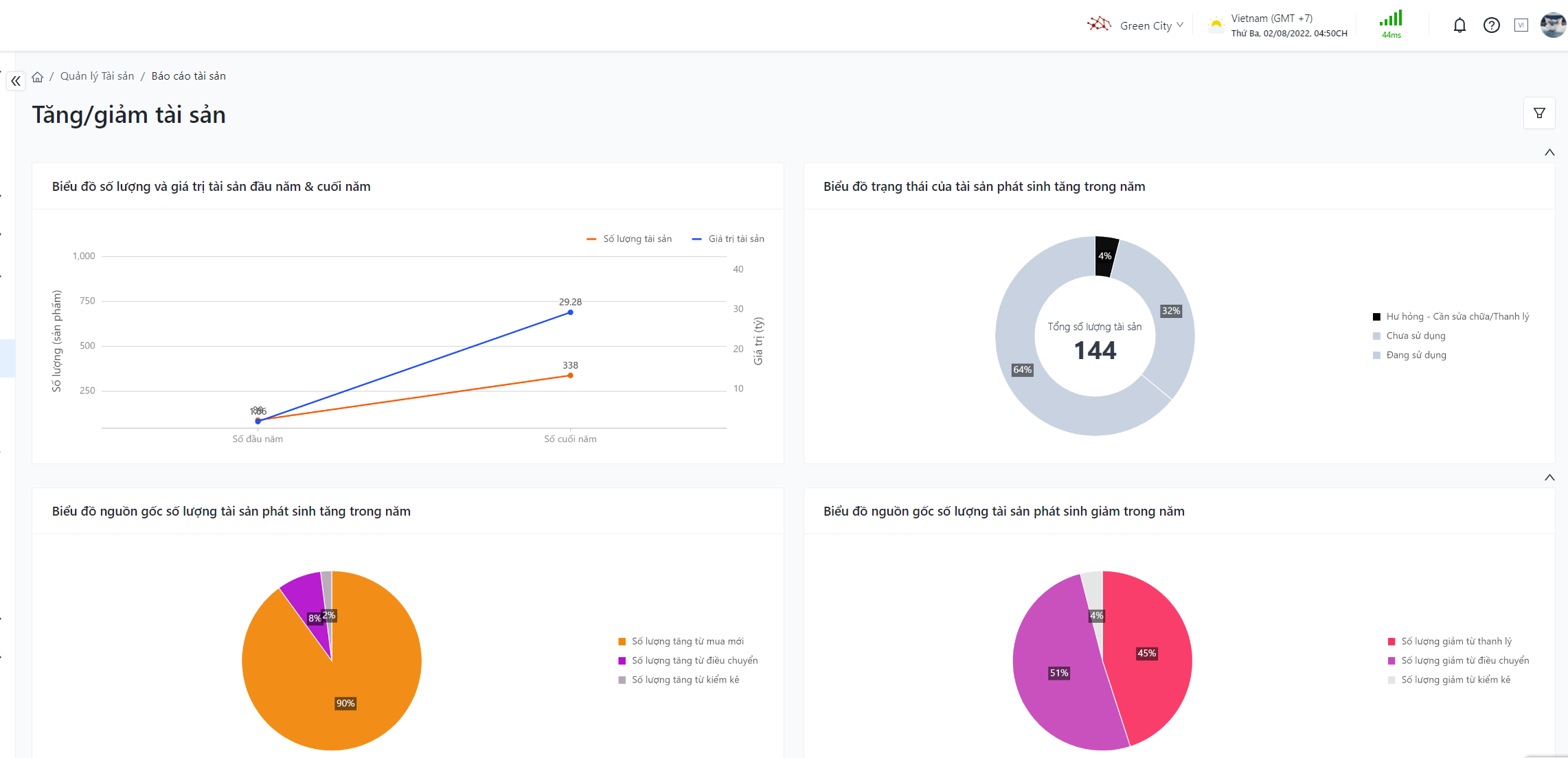
Task: Open Báo cáo tài sản breadcrumb
Action: [188, 76]
